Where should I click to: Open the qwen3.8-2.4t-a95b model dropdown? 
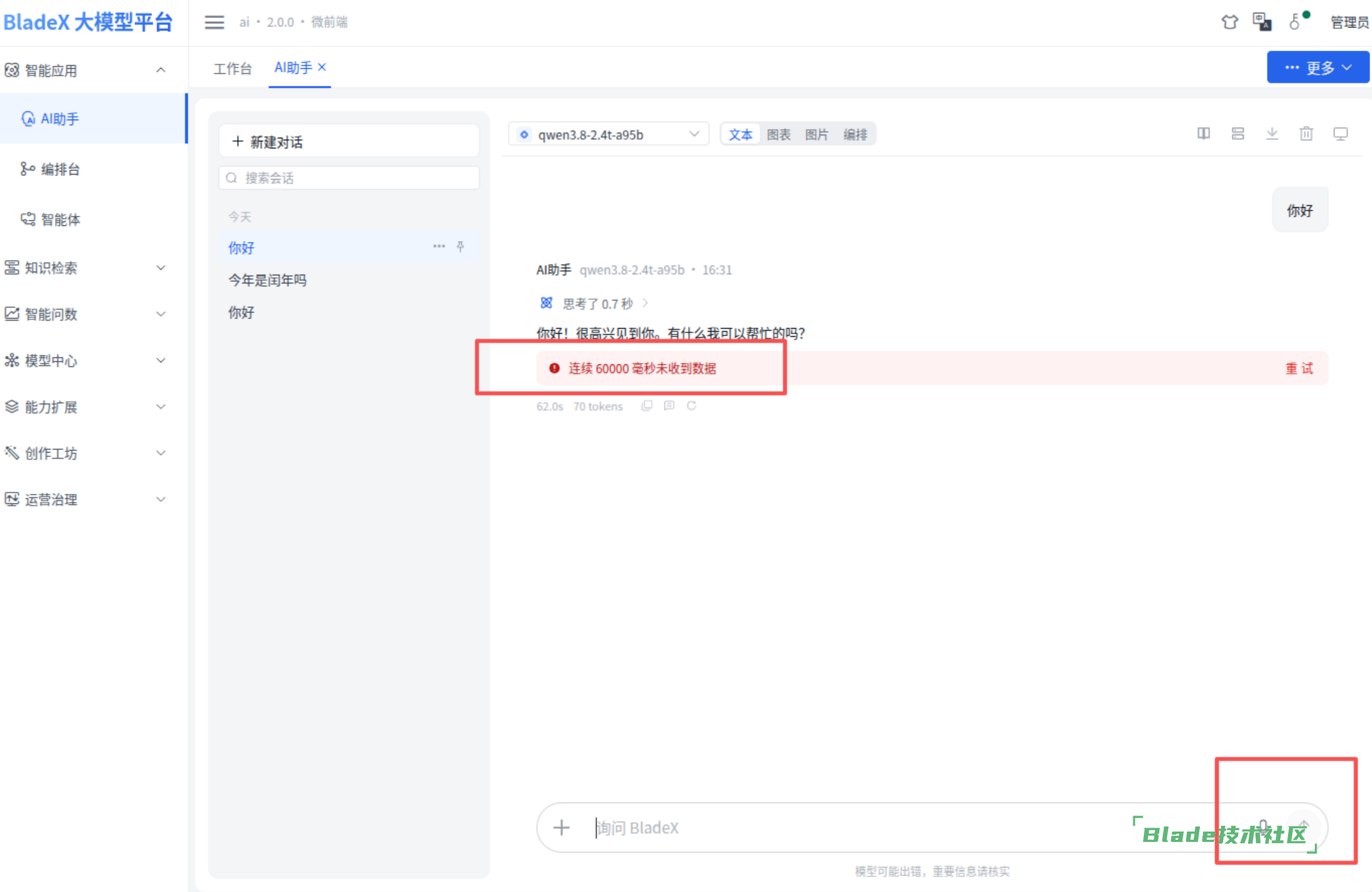(x=608, y=135)
